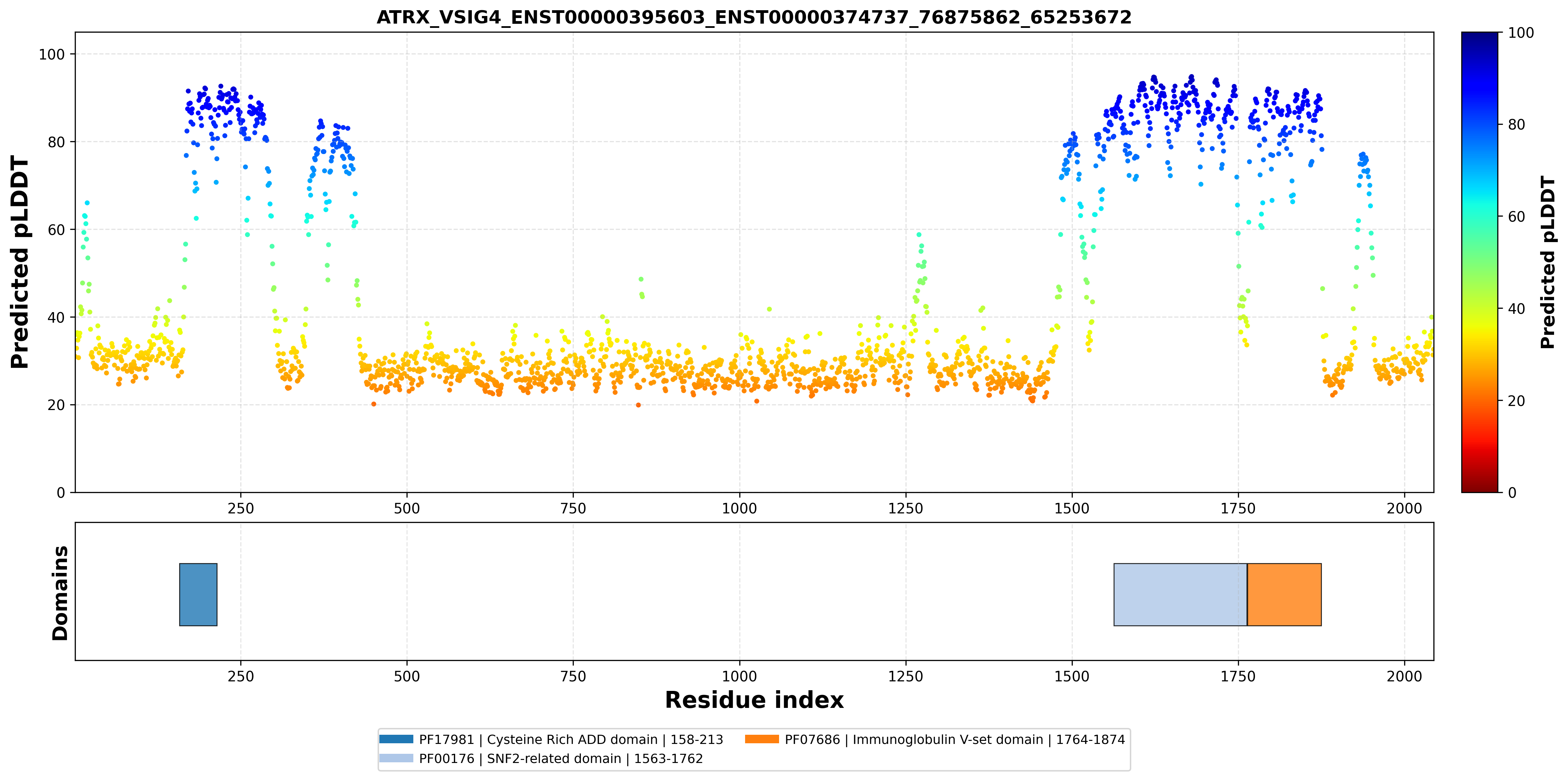The image size is (1568, 781).
Task: Click the orange PF07686 legend swatch
Action: coord(761,739)
